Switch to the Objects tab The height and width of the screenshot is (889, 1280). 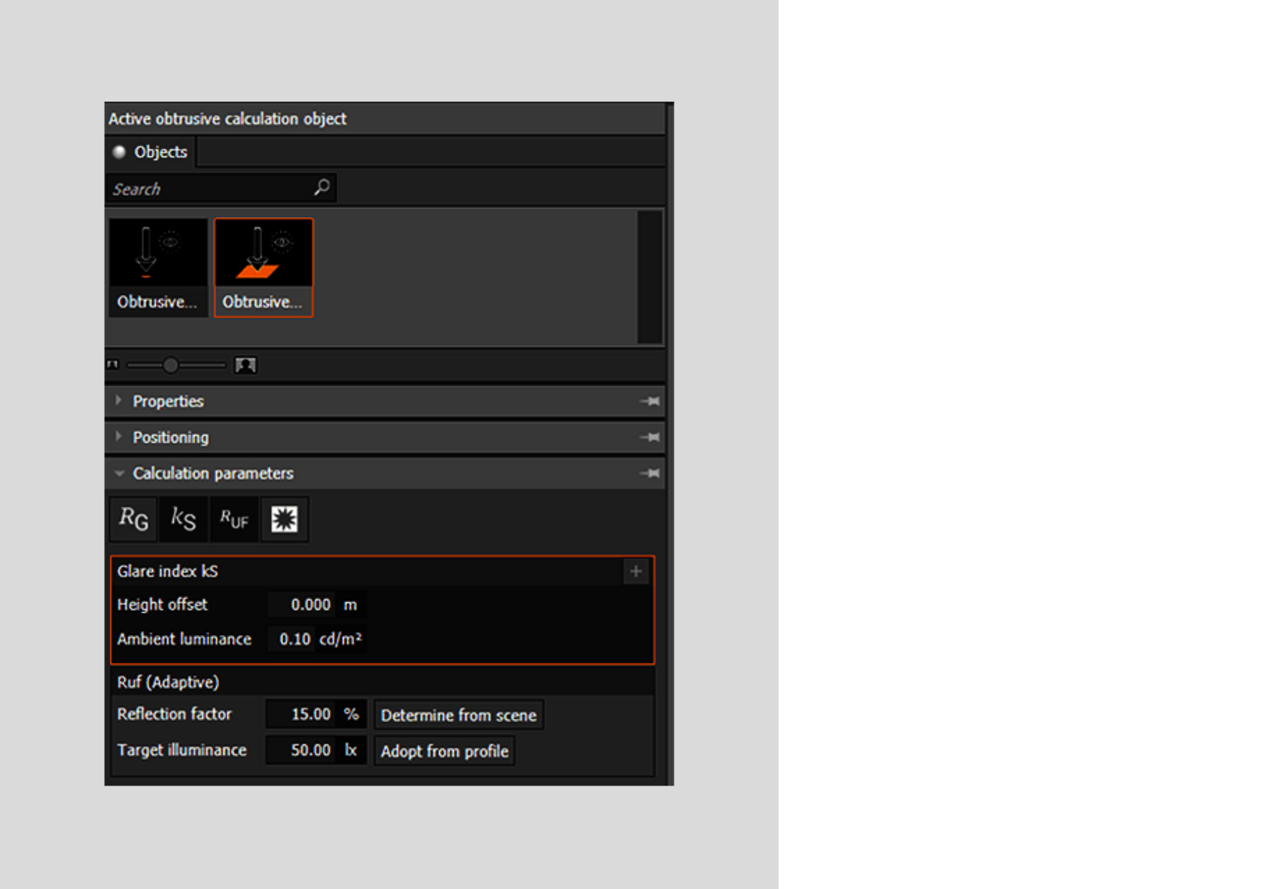(x=151, y=152)
